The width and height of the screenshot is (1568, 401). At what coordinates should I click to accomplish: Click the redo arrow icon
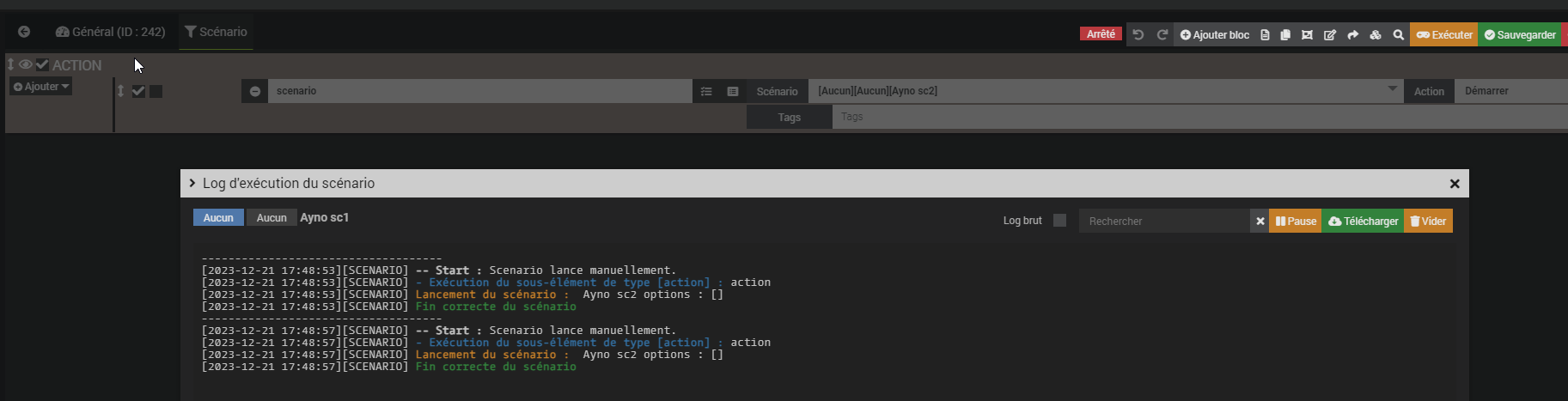point(1162,35)
